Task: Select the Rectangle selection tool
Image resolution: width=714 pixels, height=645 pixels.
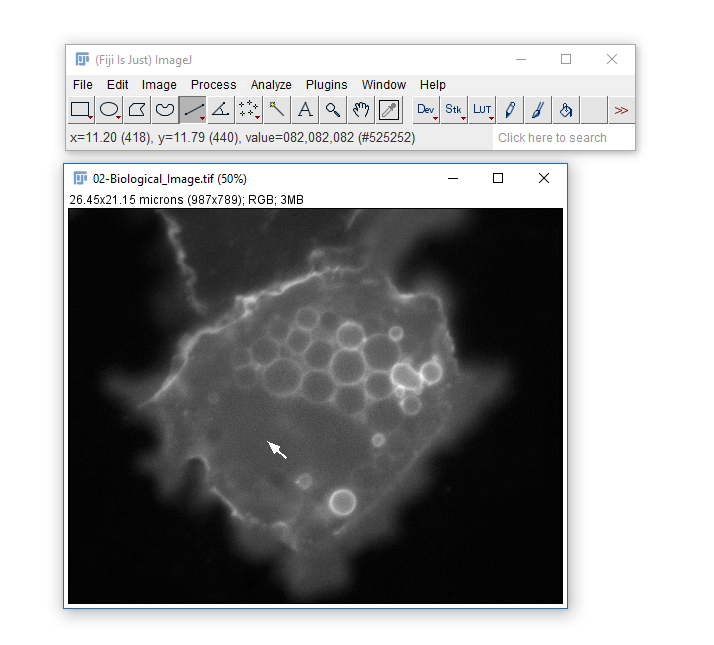Action: (x=81, y=109)
